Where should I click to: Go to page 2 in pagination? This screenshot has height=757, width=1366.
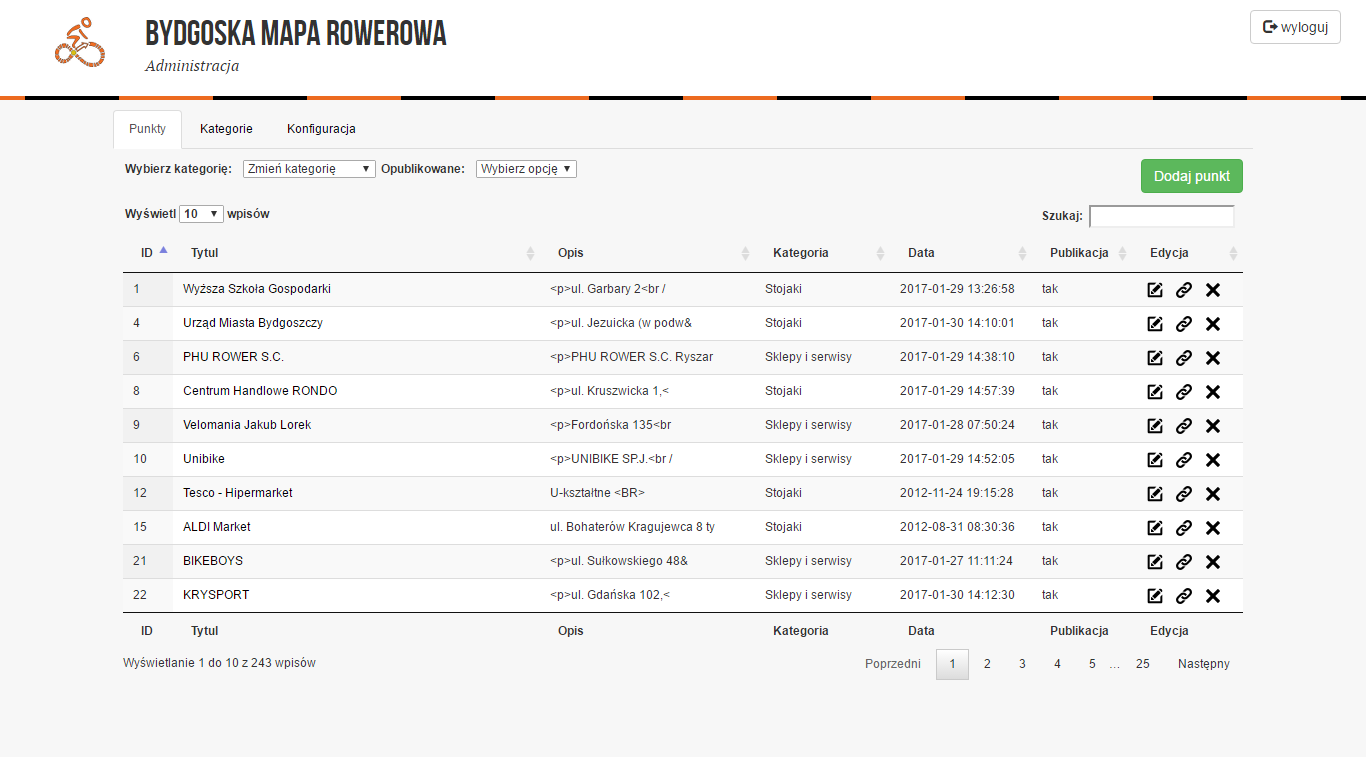click(x=987, y=664)
